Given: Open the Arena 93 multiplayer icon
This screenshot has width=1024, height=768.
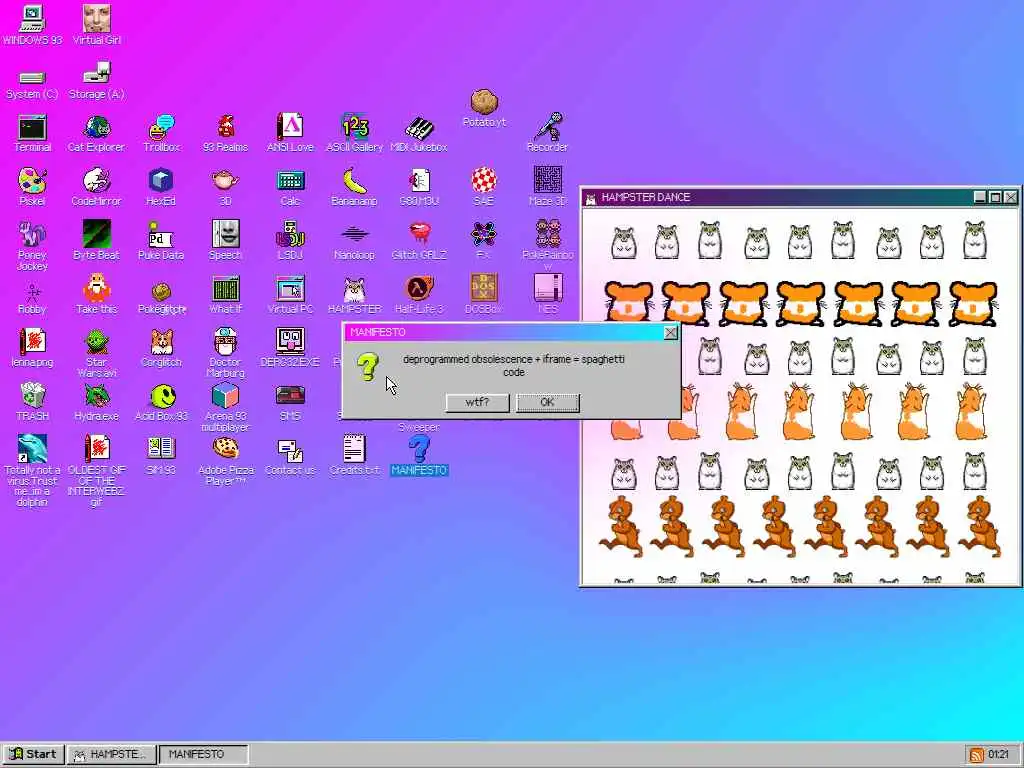Looking at the screenshot, I should tap(225, 408).
